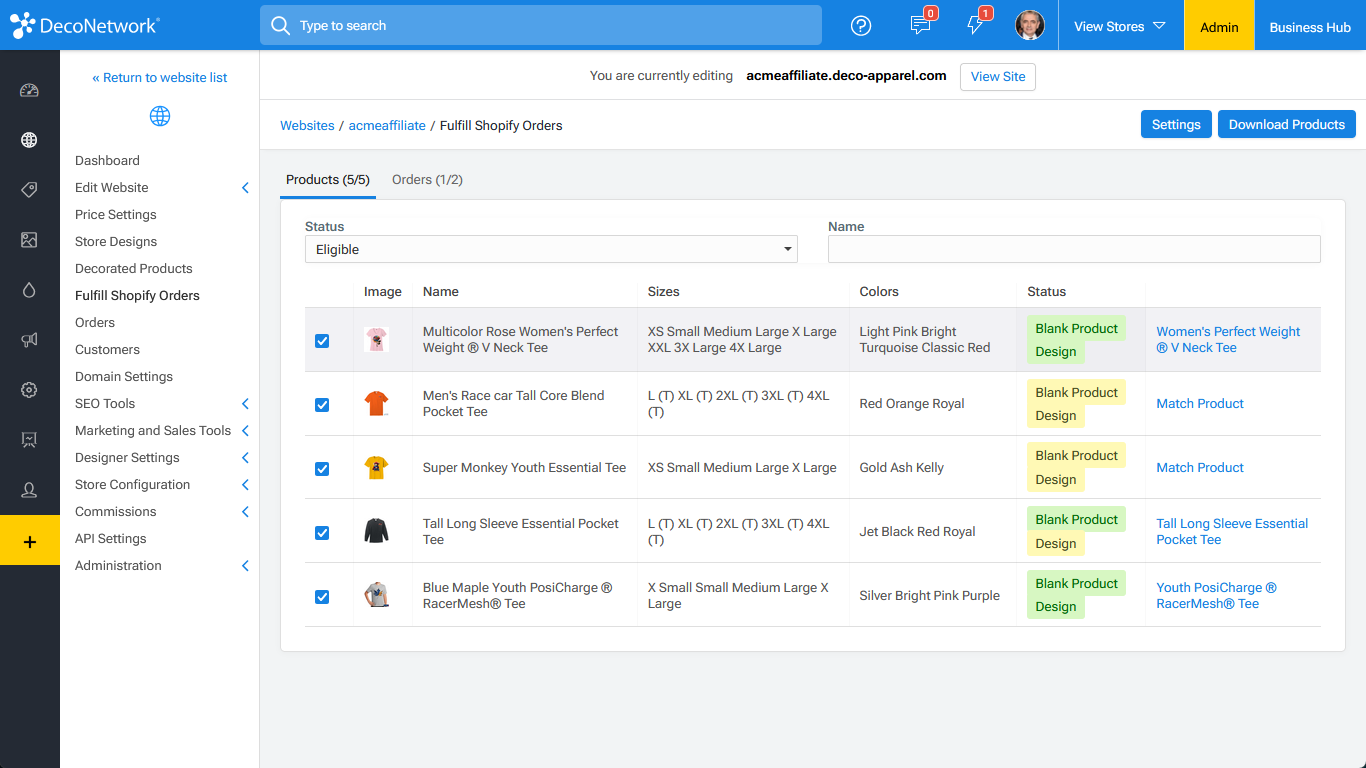1366x768 pixels.
Task: Click the yellow plus button in sidebar
Action: [x=29, y=541]
